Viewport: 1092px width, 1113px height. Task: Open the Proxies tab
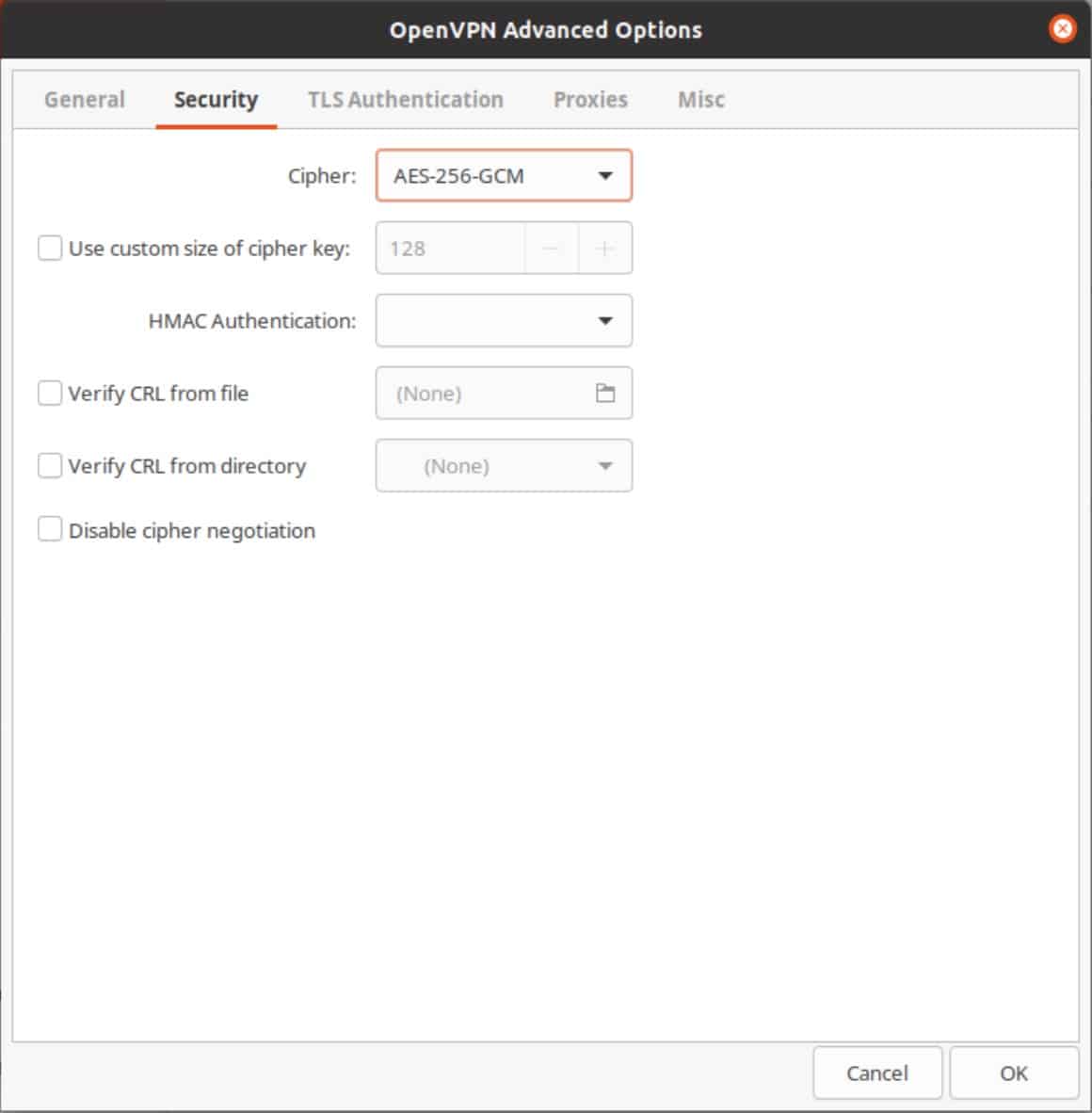click(590, 100)
